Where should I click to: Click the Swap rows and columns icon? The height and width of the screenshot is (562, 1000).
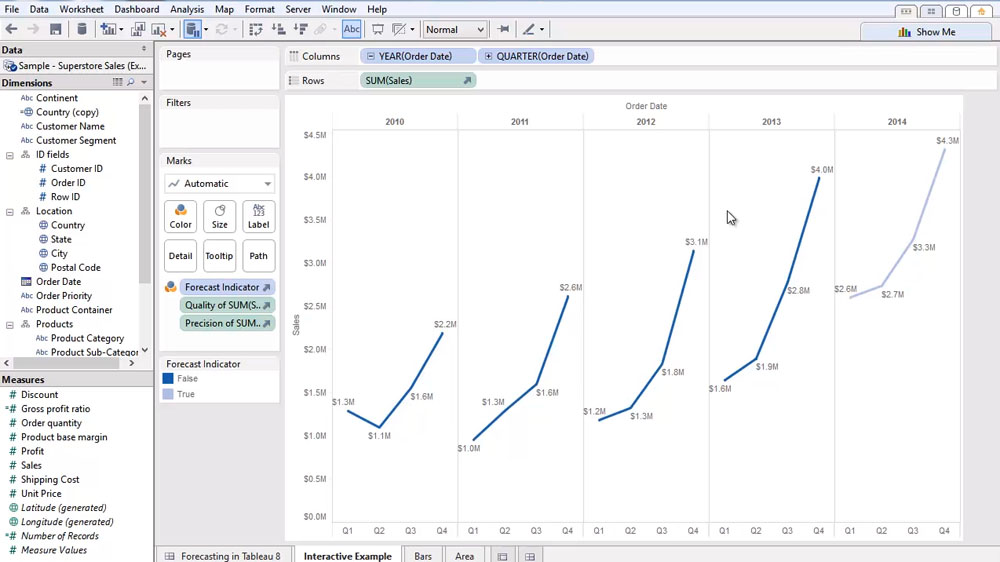coord(256,30)
